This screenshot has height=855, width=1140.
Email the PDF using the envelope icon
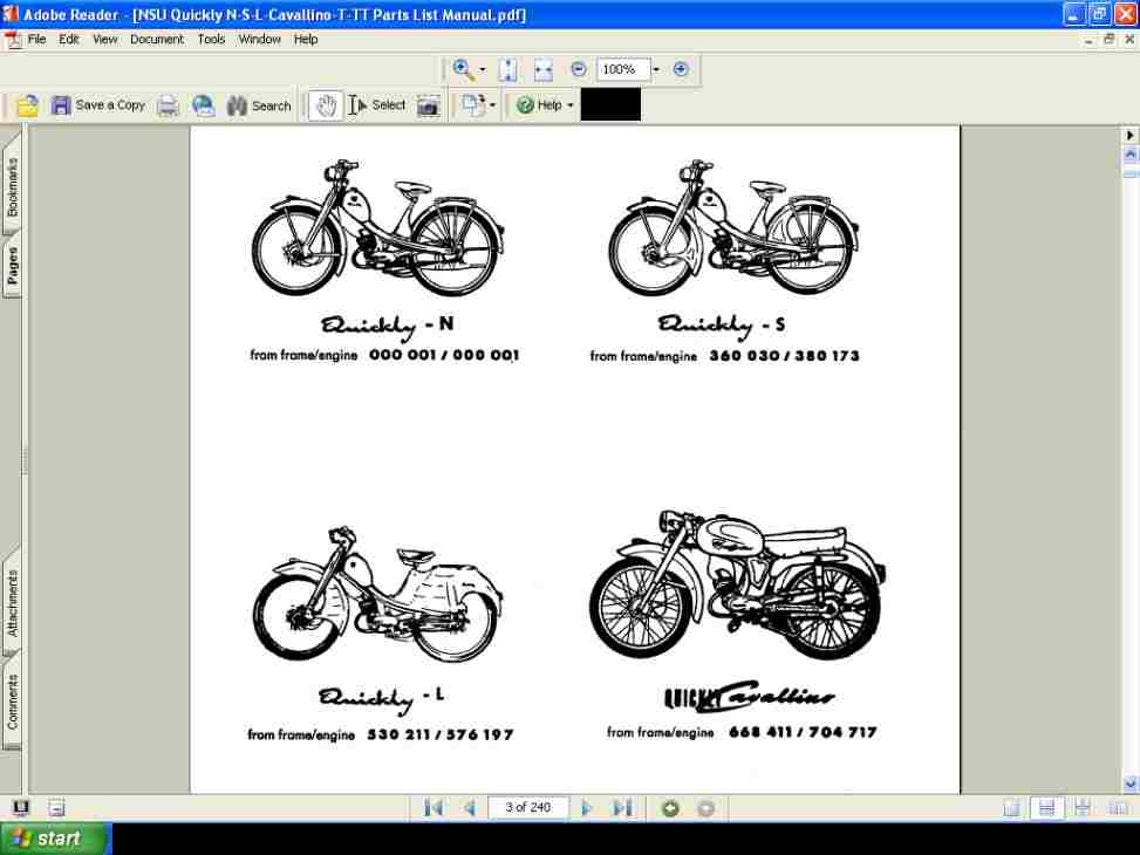[x=203, y=104]
